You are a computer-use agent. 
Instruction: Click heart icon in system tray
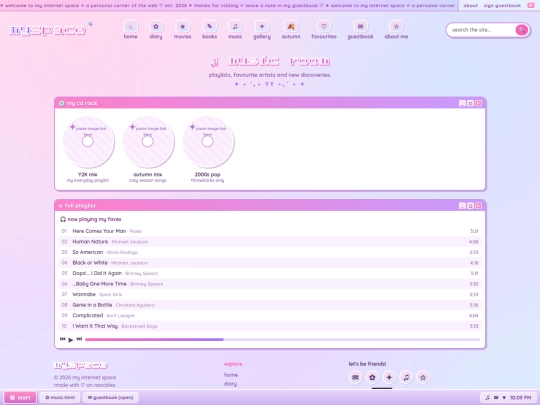click(x=504, y=398)
